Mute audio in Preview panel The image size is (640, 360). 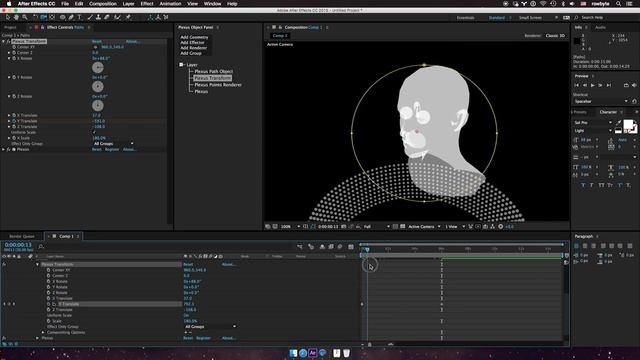pyautogui.click(x=634, y=85)
